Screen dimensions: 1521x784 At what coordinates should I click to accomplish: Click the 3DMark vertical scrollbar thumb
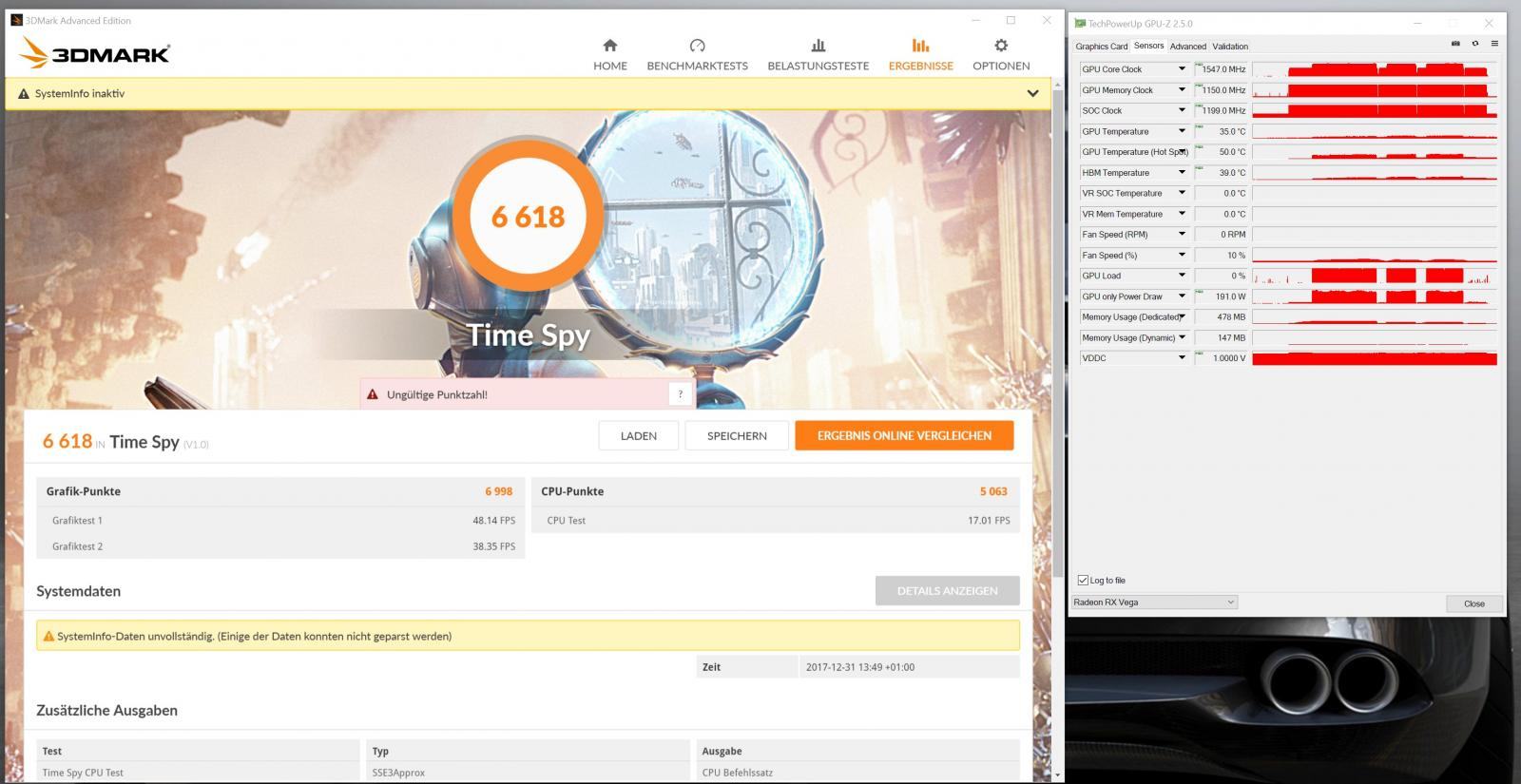click(1058, 333)
